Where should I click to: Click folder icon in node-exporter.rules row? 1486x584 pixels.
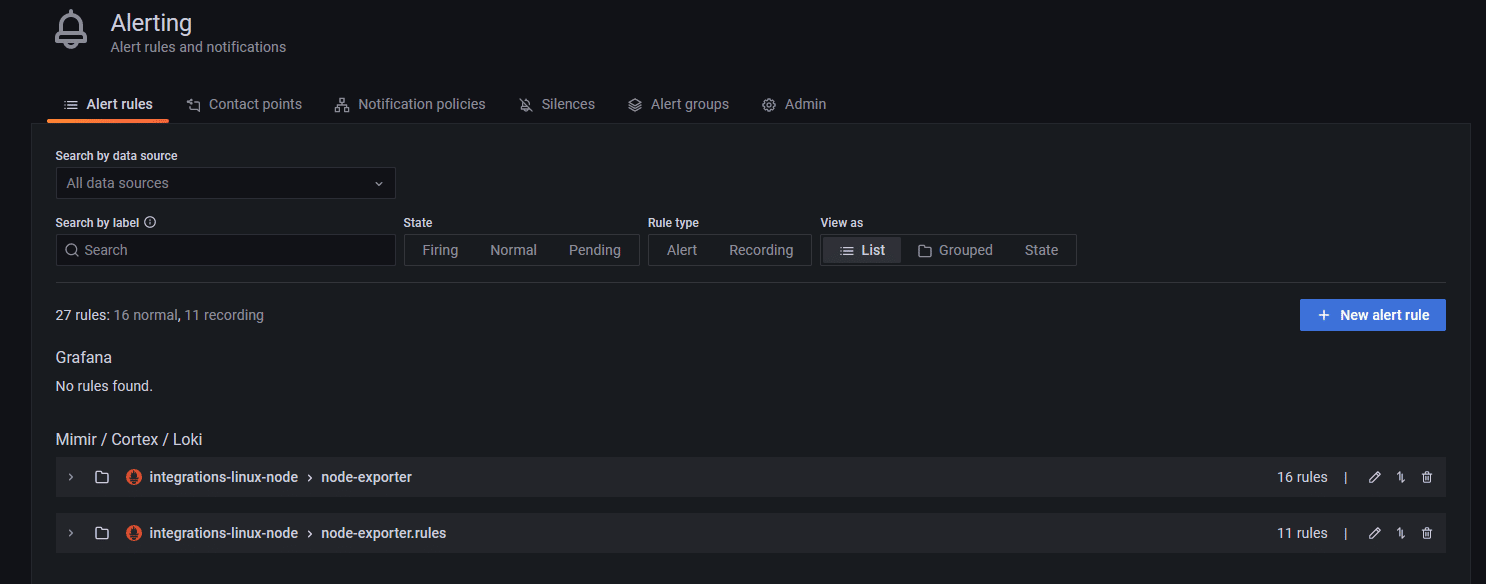[x=102, y=533]
